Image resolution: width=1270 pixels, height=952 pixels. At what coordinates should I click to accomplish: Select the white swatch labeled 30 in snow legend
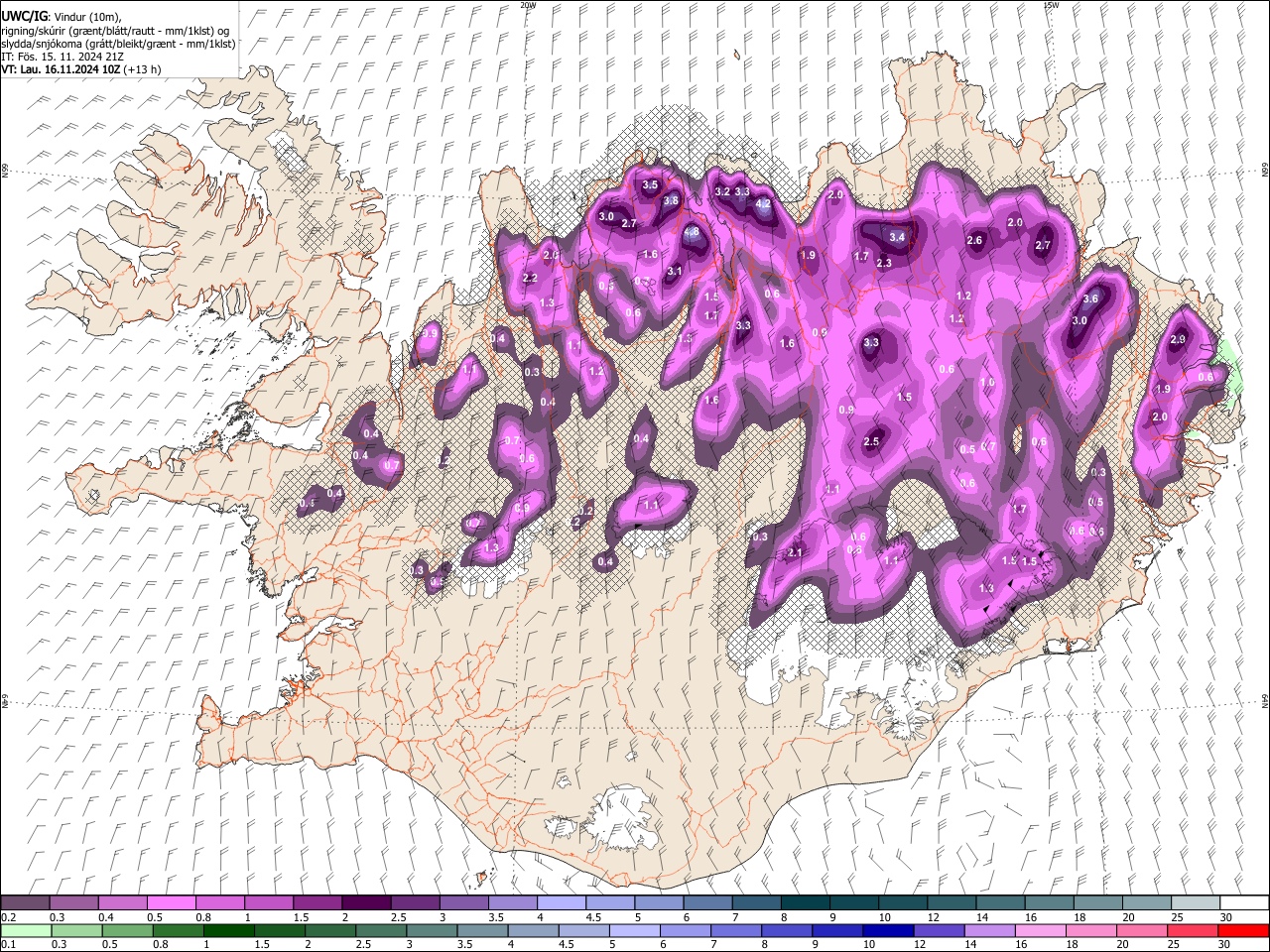(x=1244, y=903)
